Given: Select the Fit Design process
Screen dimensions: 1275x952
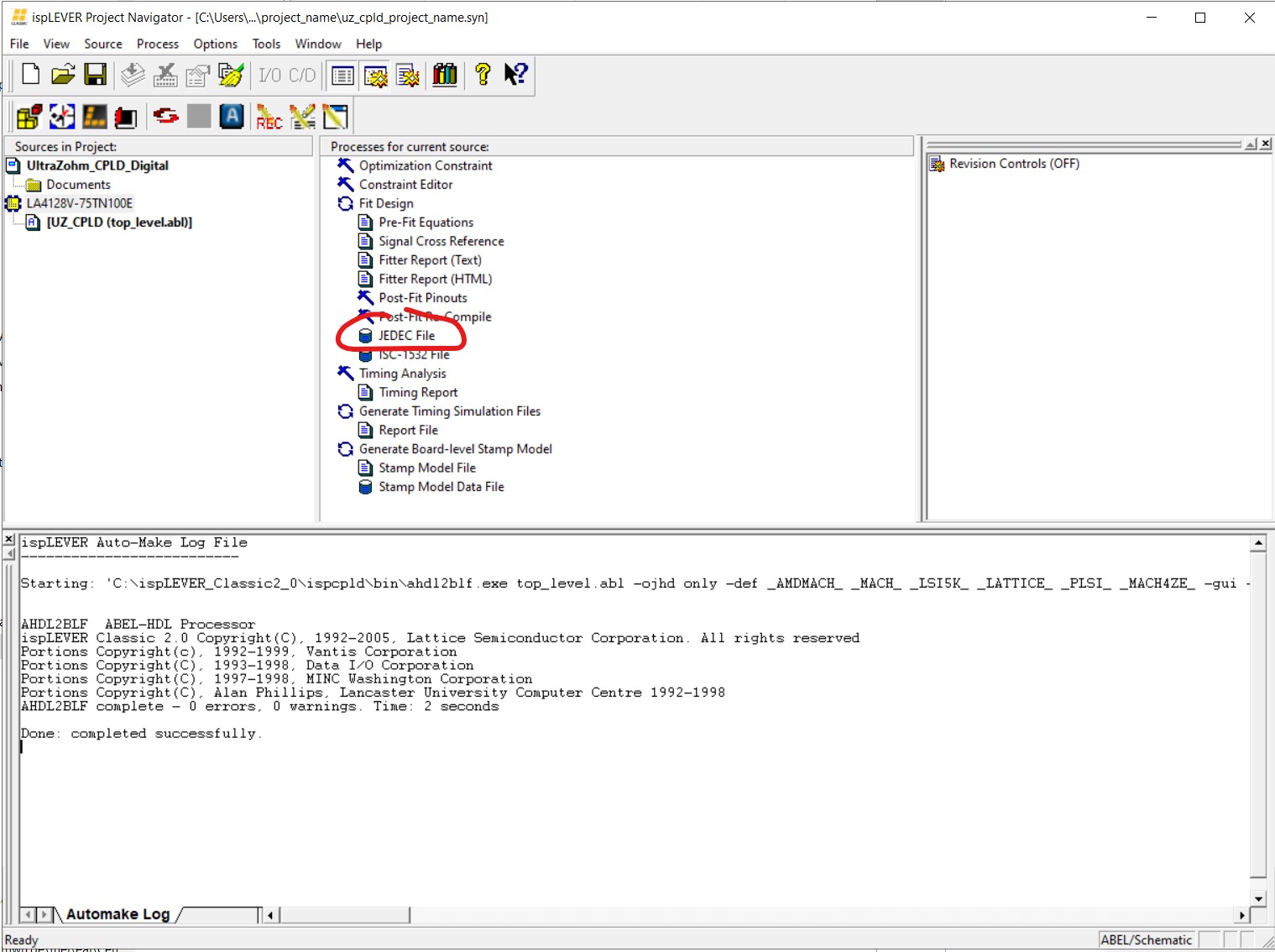Looking at the screenshot, I should click(x=385, y=203).
